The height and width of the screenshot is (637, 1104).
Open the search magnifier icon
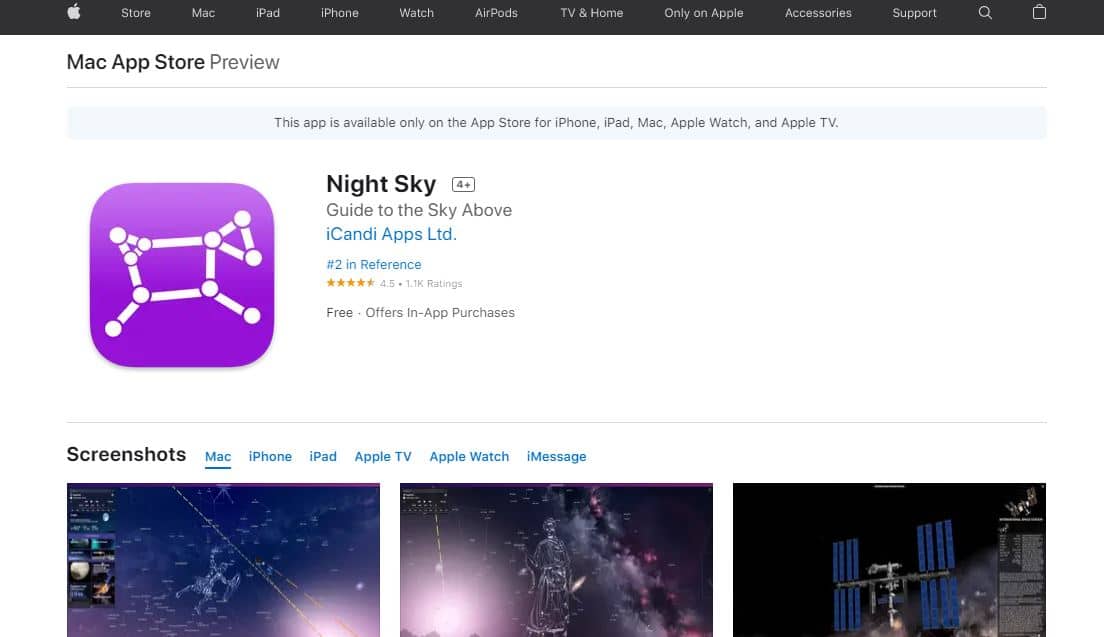point(985,13)
